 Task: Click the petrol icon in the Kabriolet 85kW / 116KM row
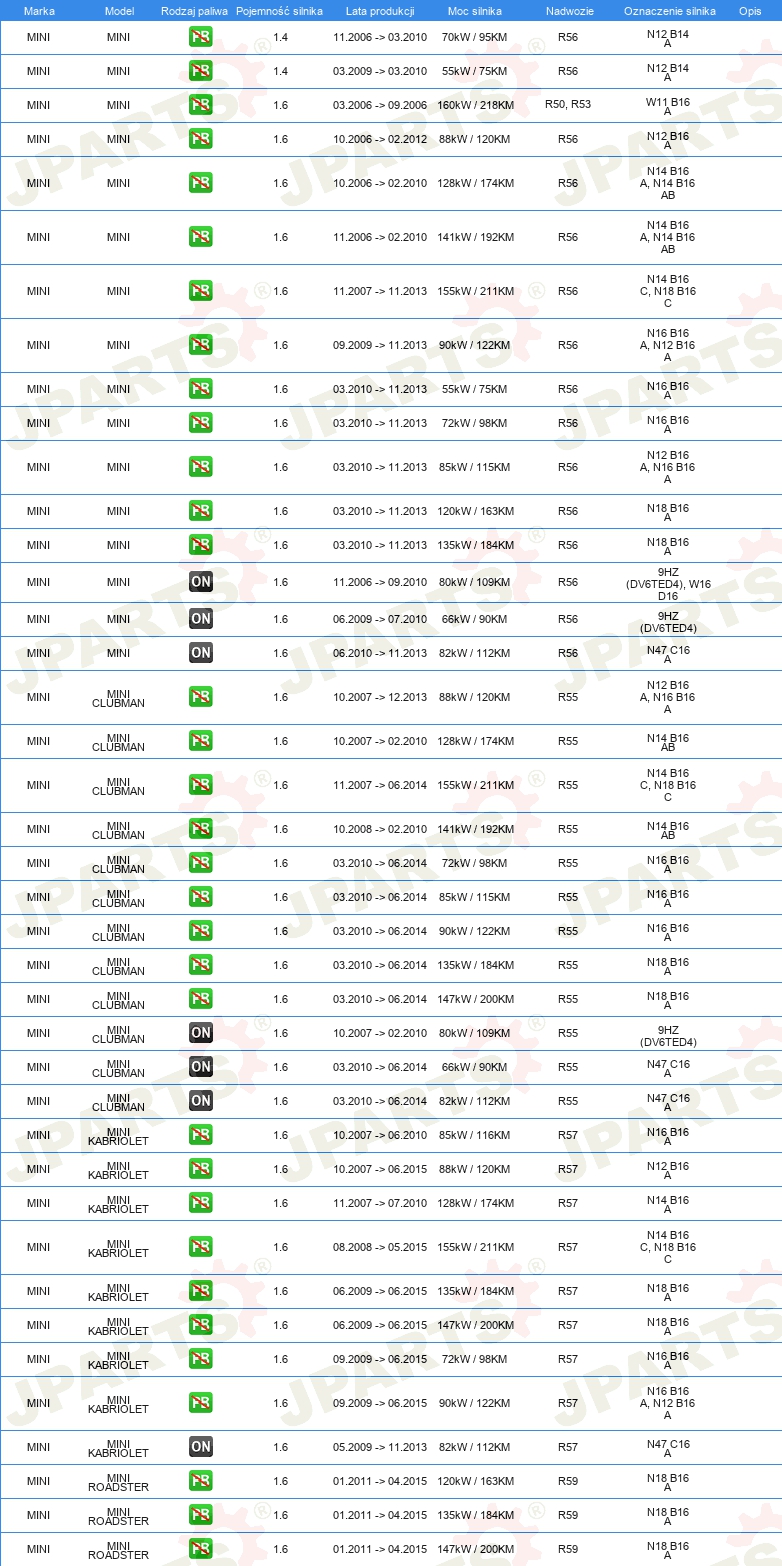200,1135
